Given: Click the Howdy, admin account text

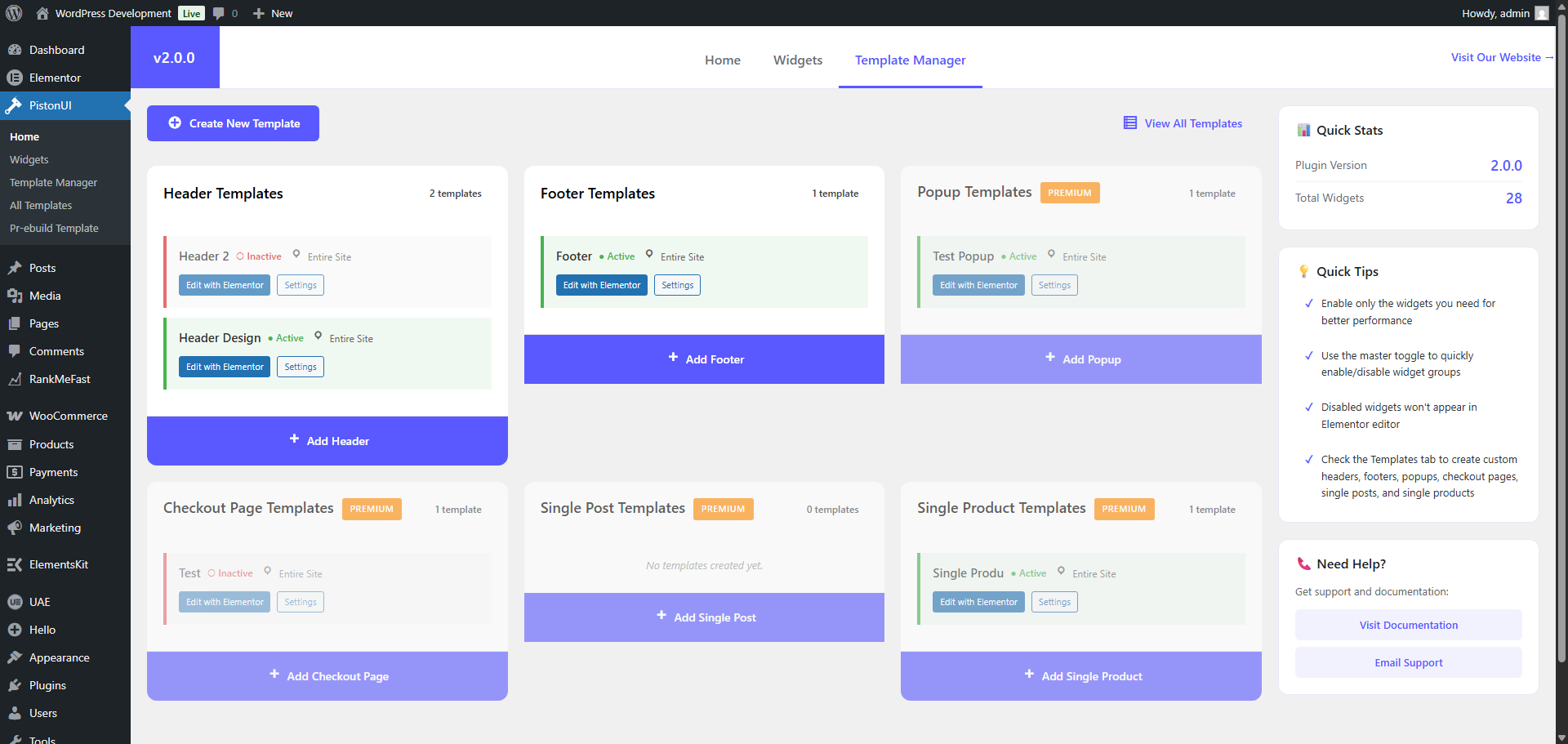Looking at the screenshot, I should click(1495, 13).
